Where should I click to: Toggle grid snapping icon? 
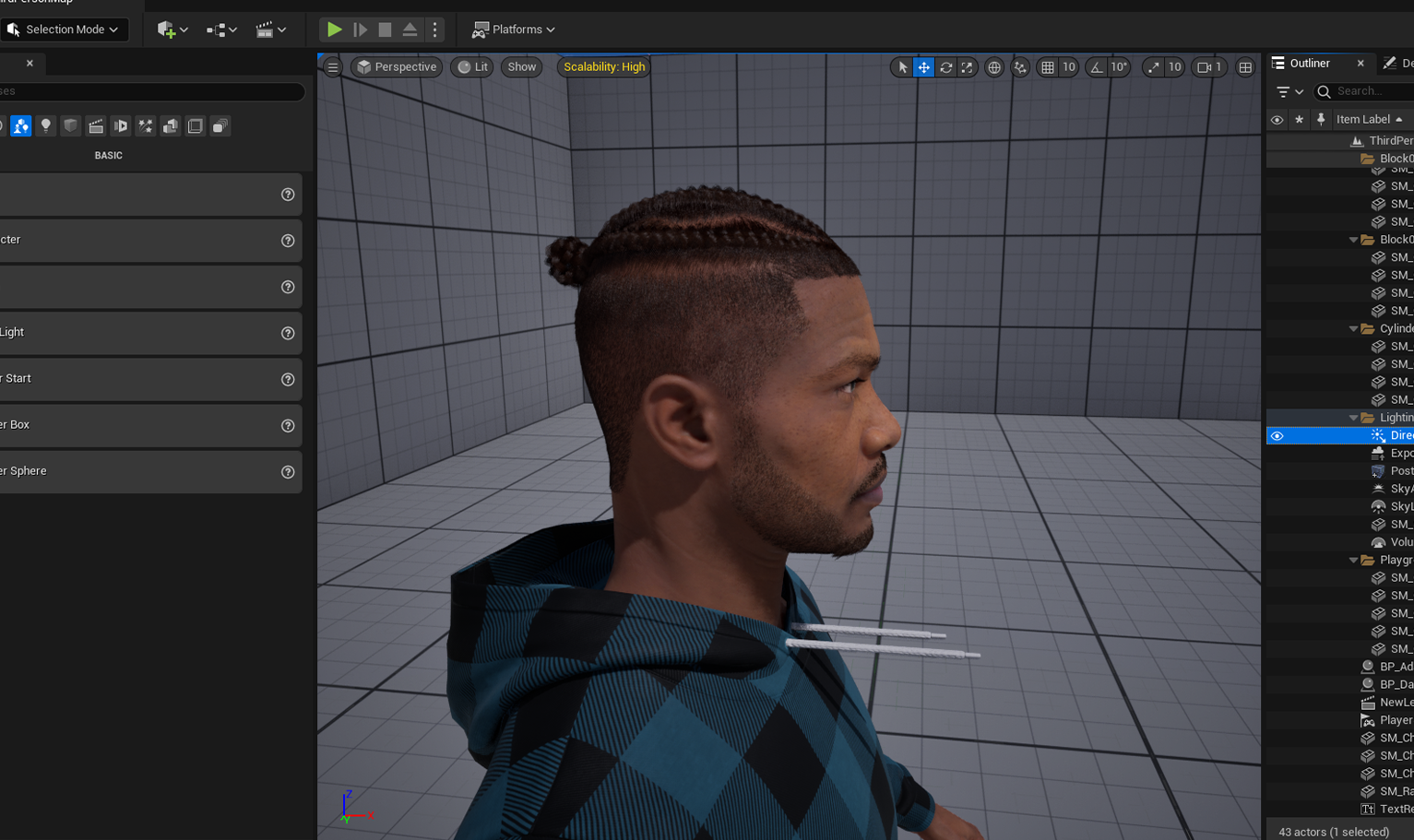click(1048, 67)
